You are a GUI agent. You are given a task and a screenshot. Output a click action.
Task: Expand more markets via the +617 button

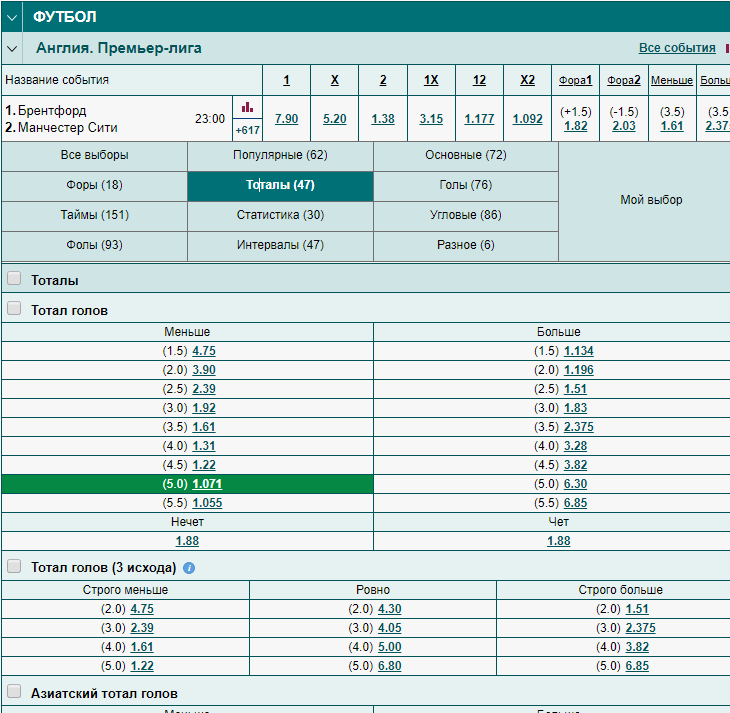(x=247, y=130)
